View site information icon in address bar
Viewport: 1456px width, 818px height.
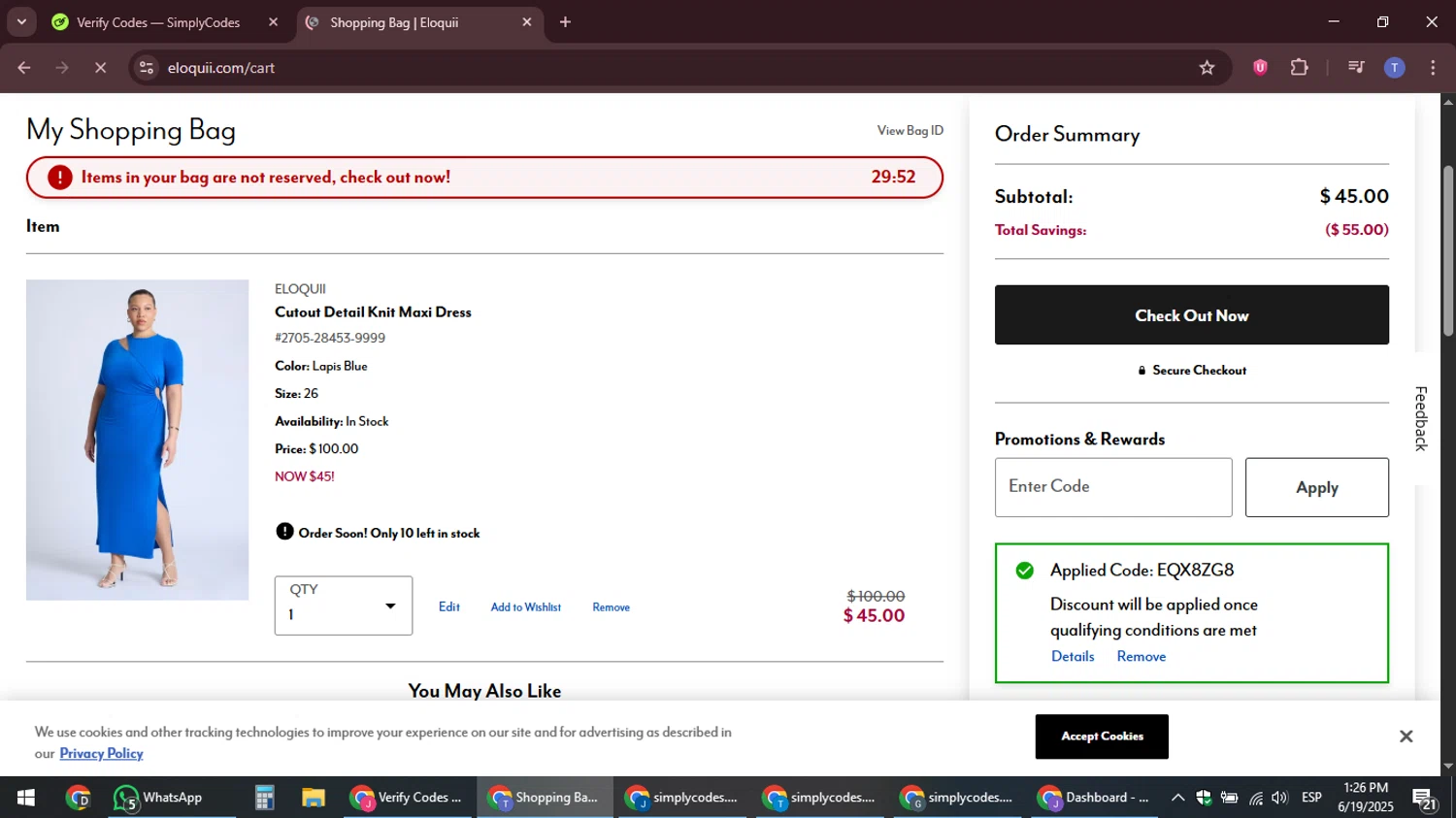click(x=147, y=68)
